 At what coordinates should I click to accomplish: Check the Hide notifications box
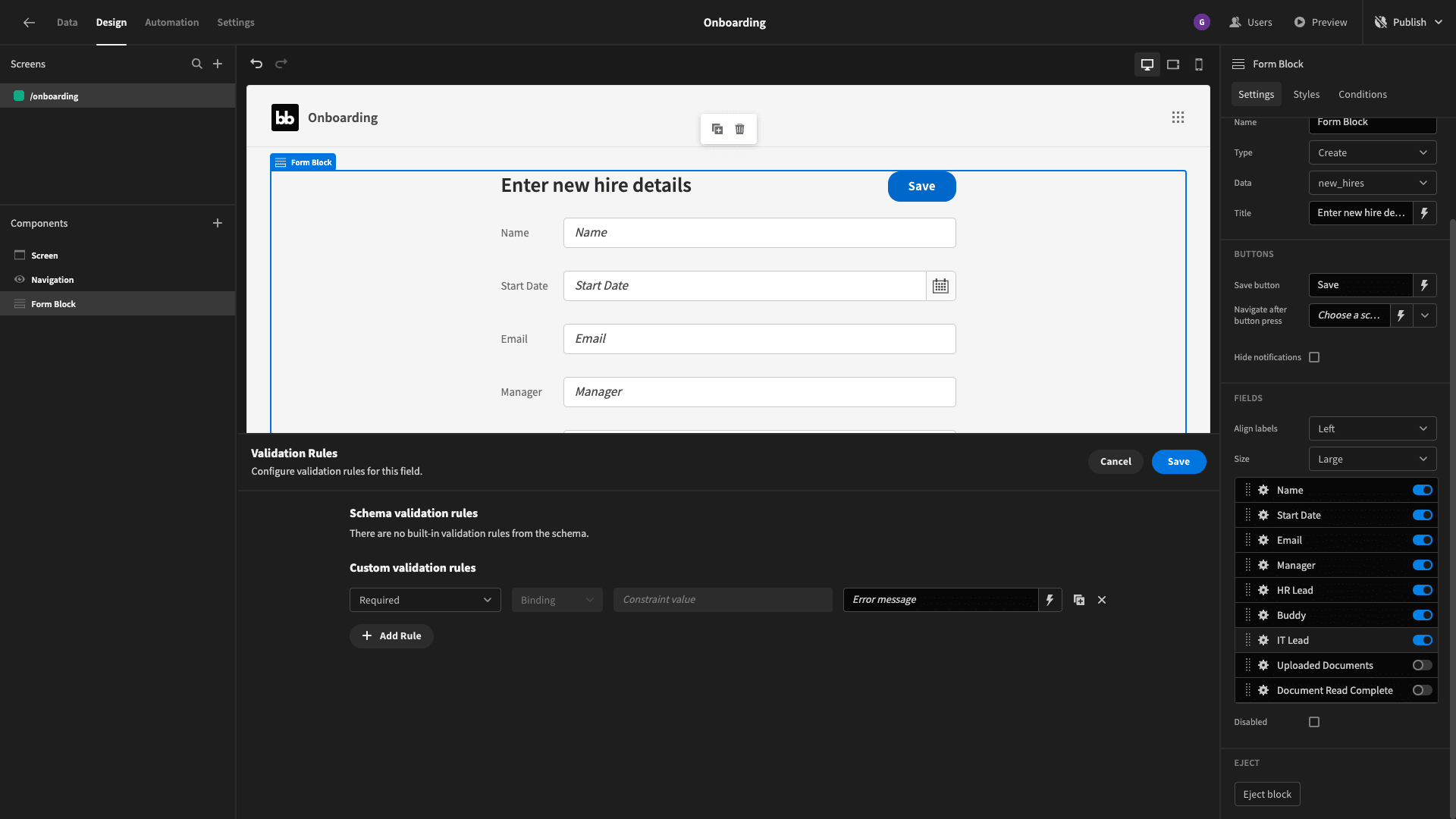tap(1314, 357)
